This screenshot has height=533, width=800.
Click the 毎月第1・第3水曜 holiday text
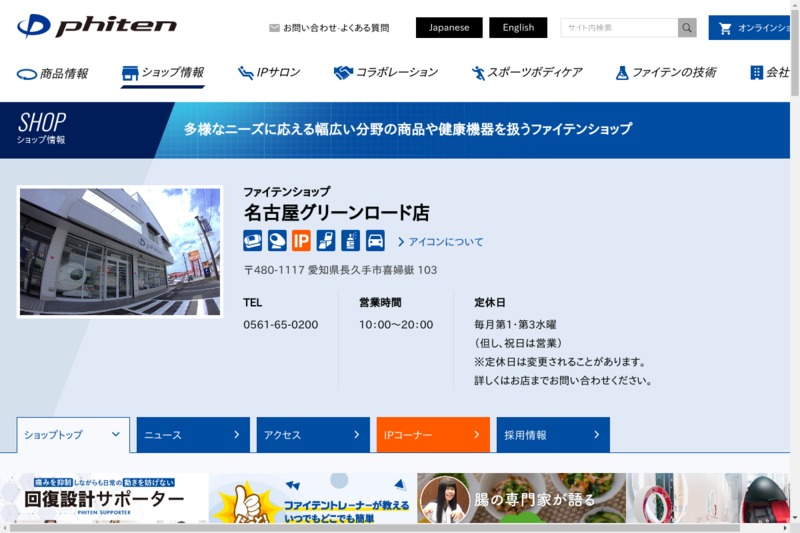pyautogui.click(x=515, y=324)
